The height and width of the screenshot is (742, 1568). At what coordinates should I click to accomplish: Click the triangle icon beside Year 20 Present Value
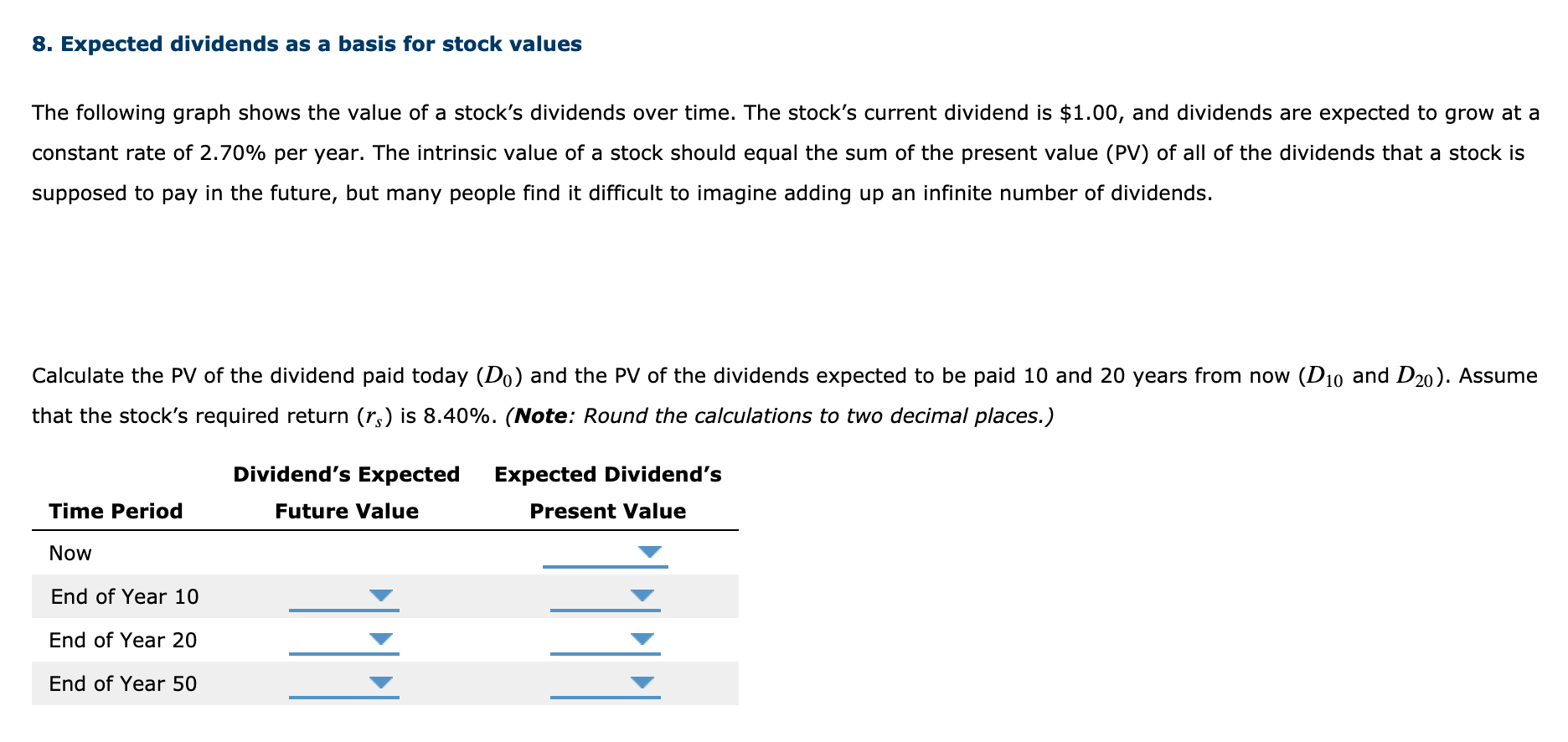(x=642, y=639)
